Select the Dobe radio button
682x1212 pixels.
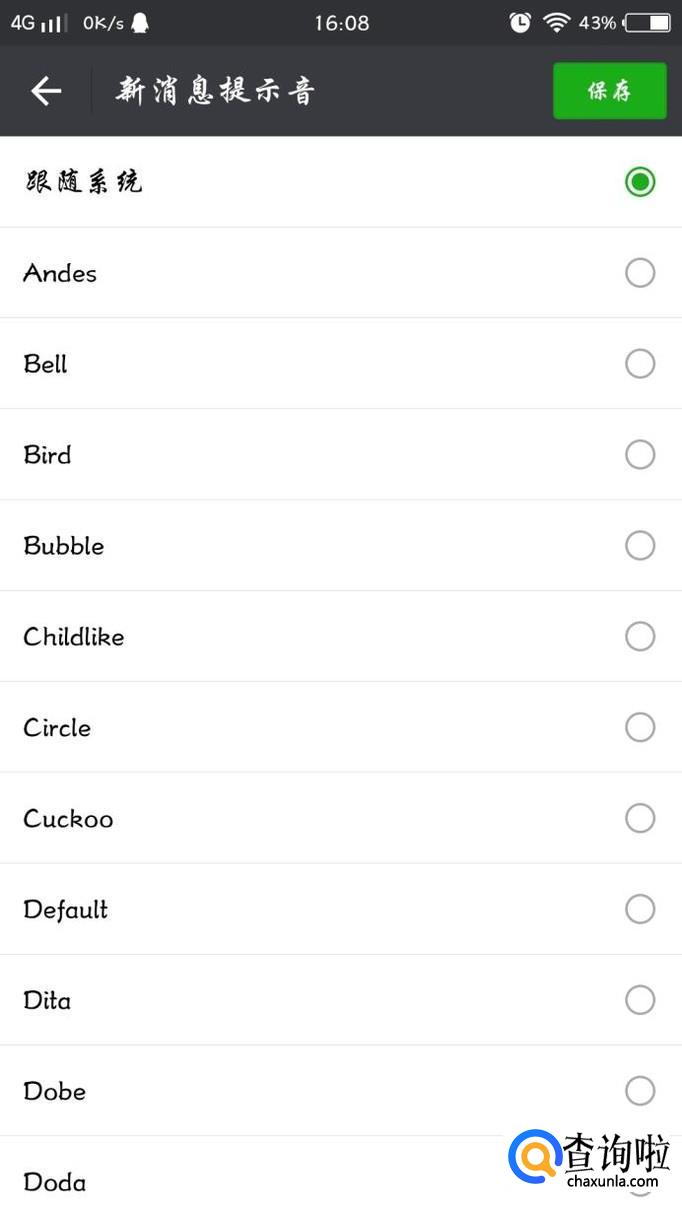click(640, 1091)
